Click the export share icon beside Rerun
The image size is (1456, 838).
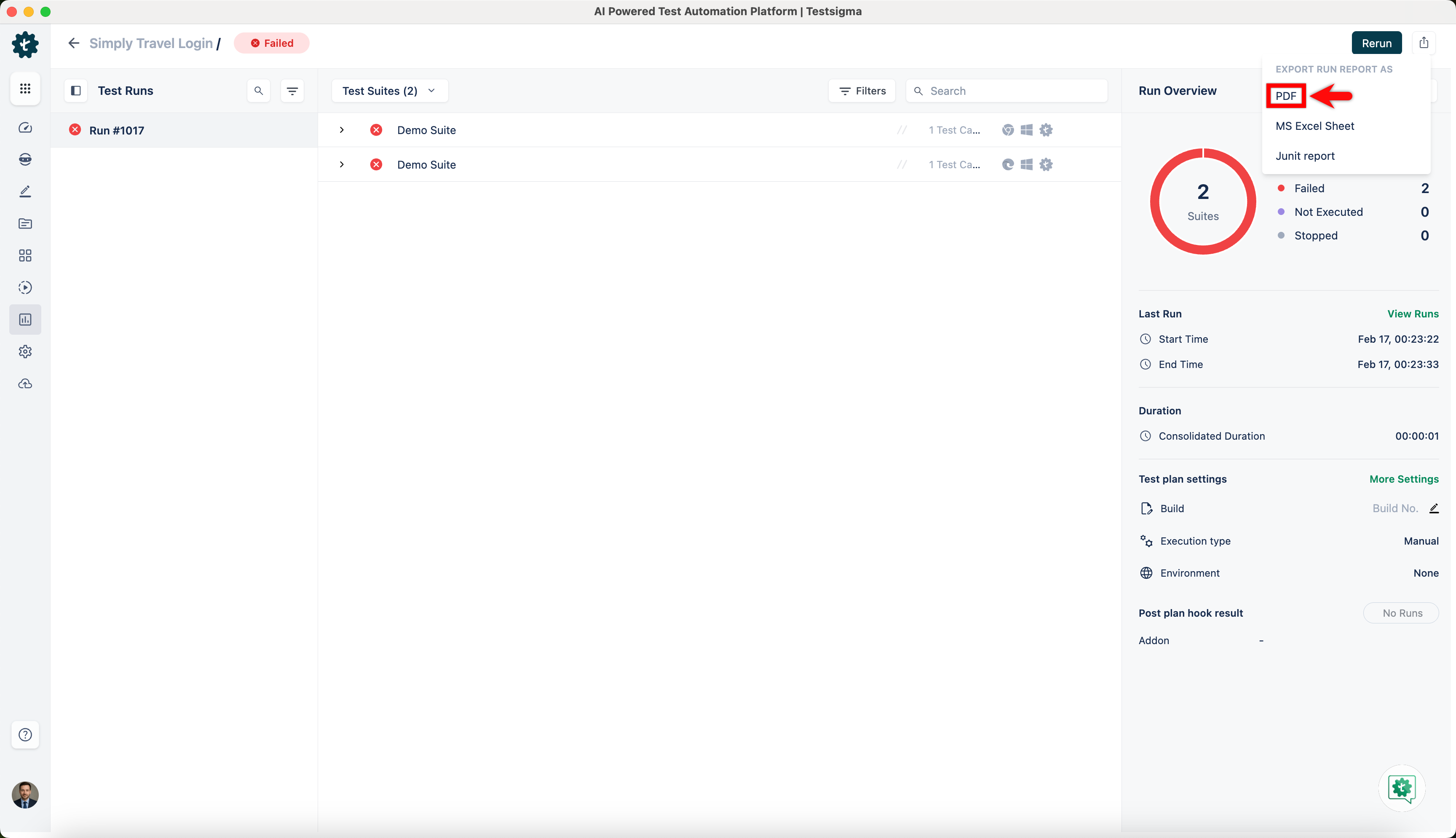1423,43
